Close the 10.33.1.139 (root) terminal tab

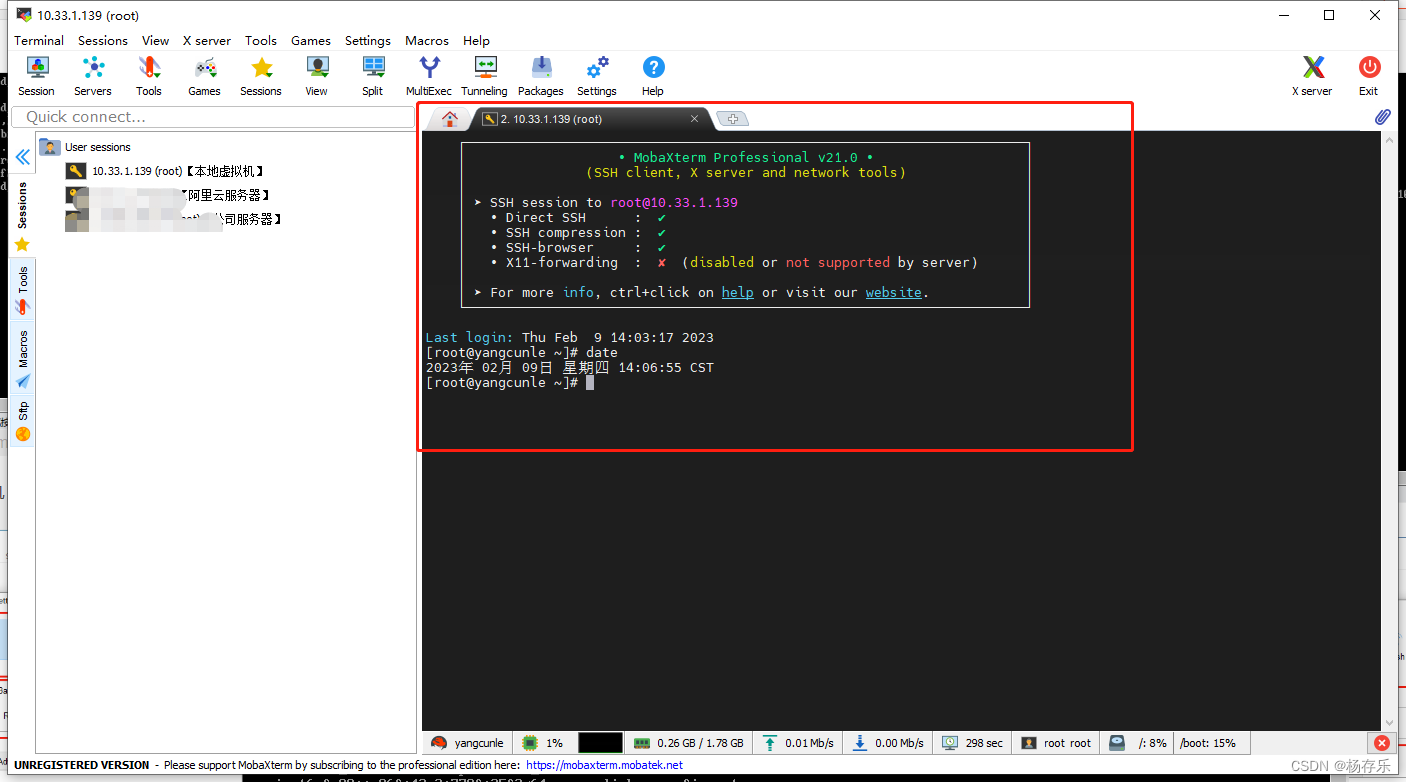[x=695, y=119]
